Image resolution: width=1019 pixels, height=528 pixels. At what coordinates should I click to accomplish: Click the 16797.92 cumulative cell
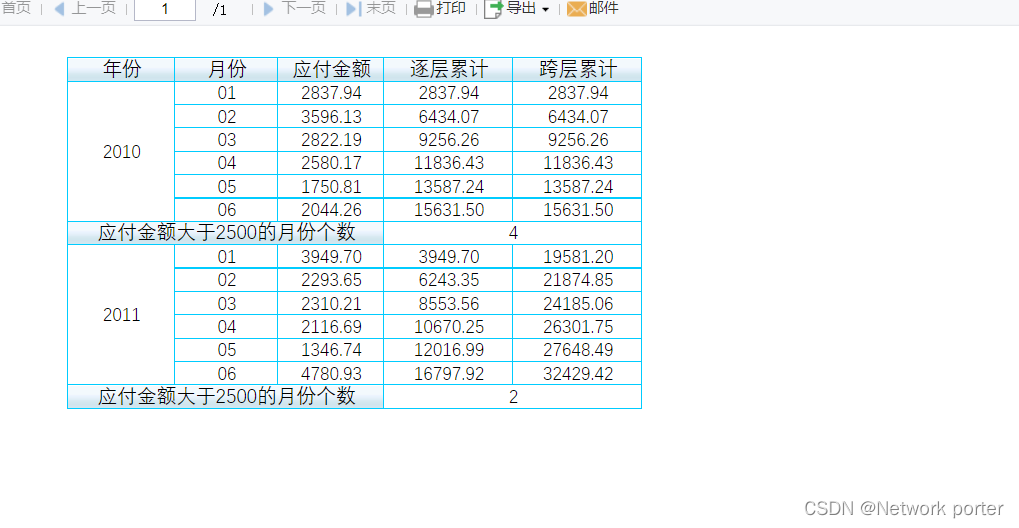coord(448,373)
